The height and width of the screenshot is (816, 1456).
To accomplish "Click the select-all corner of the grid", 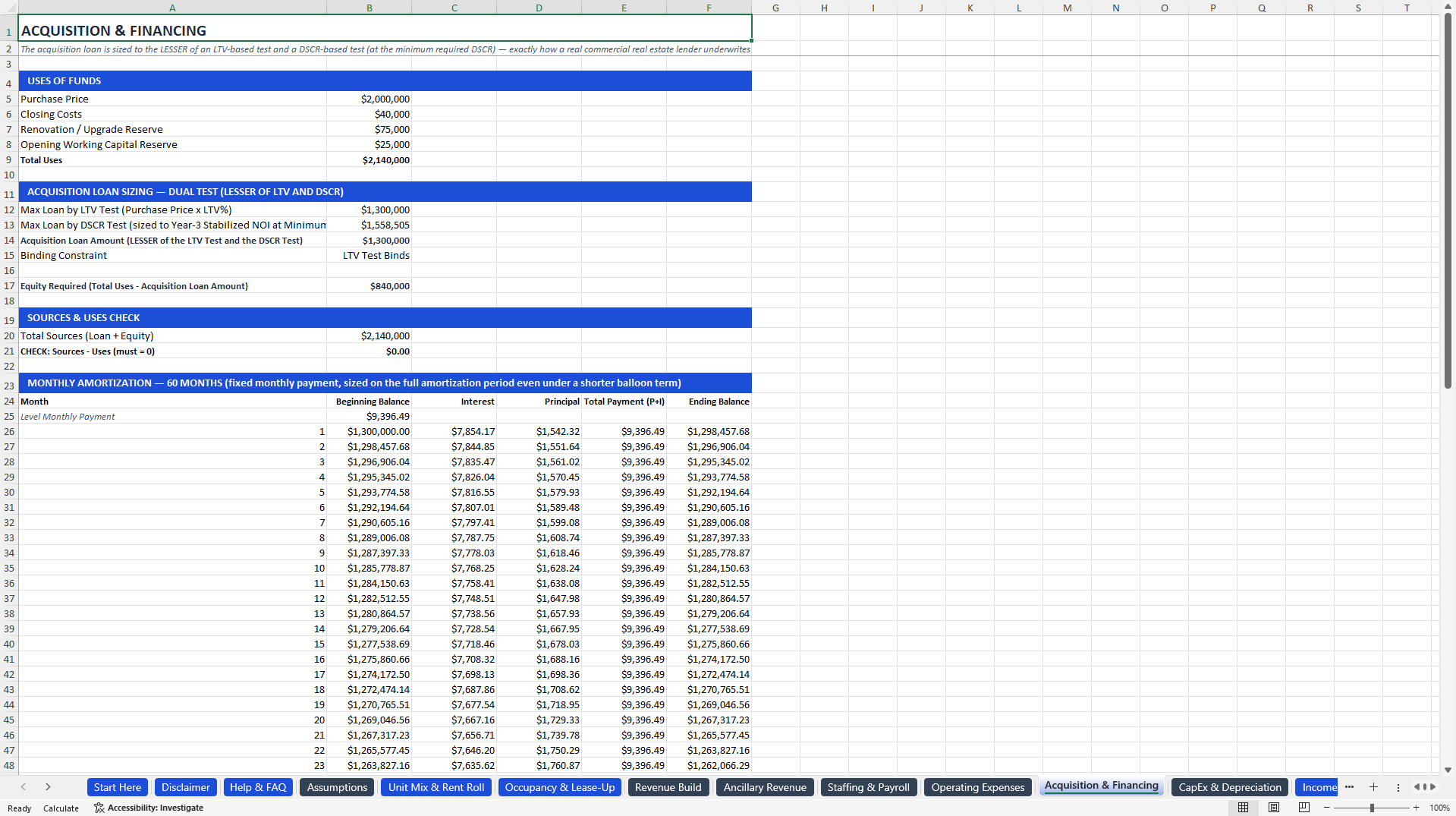I will 9,8.
